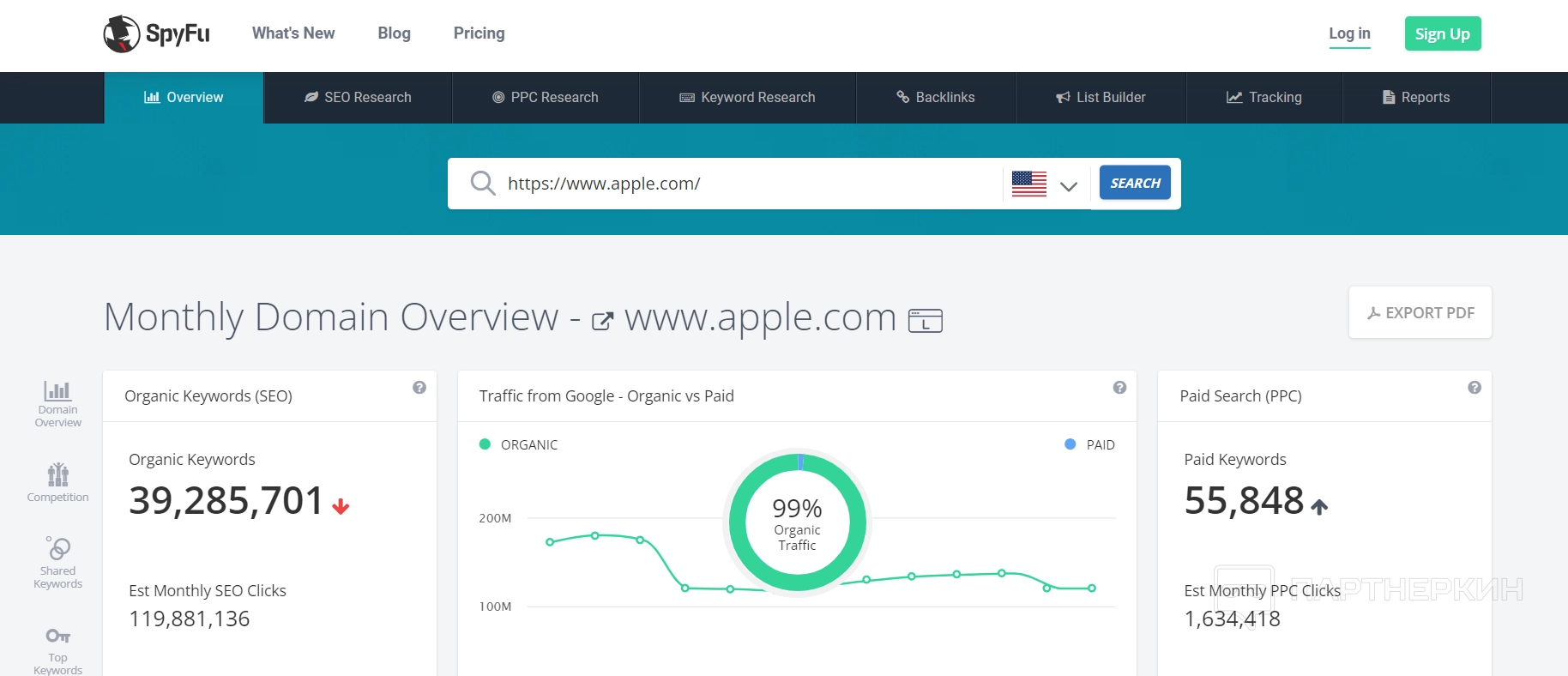Open Domain Overview in the sidebar
Image resolution: width=1568 pixels, height=676 pixels.
tap(58, 404)
